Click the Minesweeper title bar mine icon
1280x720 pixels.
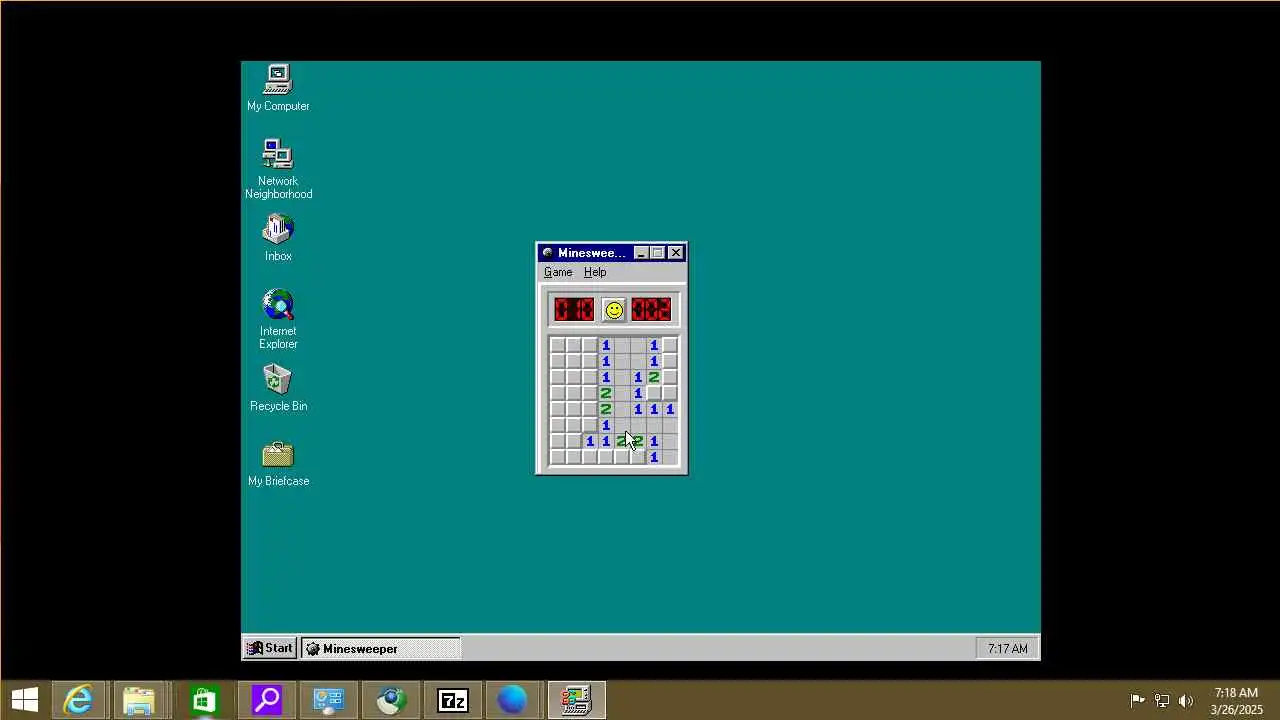pyautogui.click(x=547, y=253)
